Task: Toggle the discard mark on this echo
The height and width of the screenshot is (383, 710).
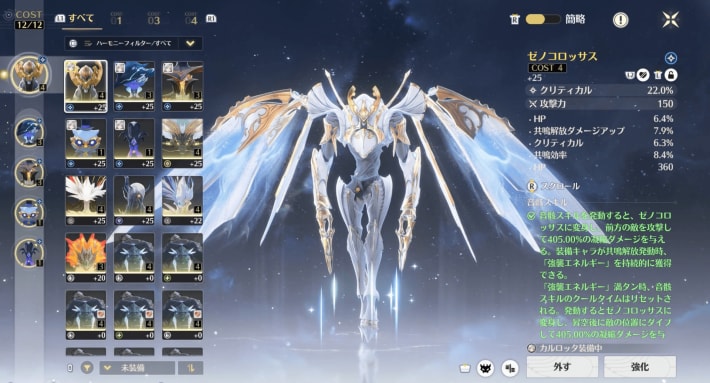Action: [643, 75]
